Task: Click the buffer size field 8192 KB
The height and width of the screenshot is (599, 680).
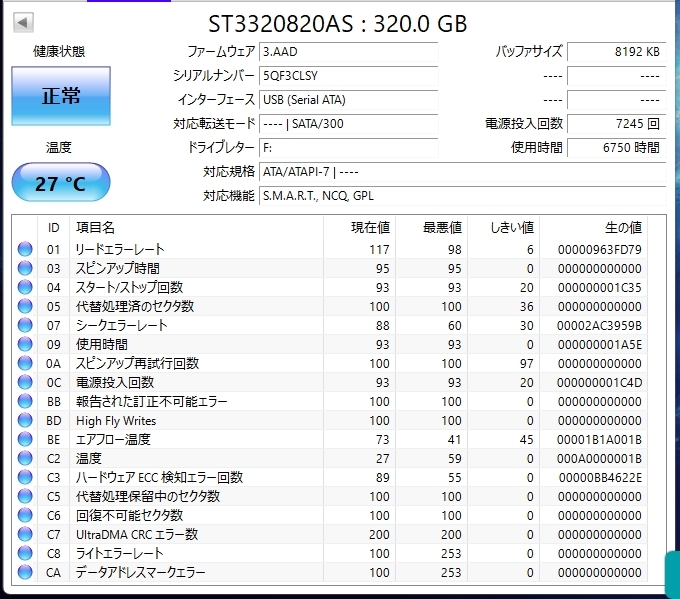Action: [x=616, y=52]
